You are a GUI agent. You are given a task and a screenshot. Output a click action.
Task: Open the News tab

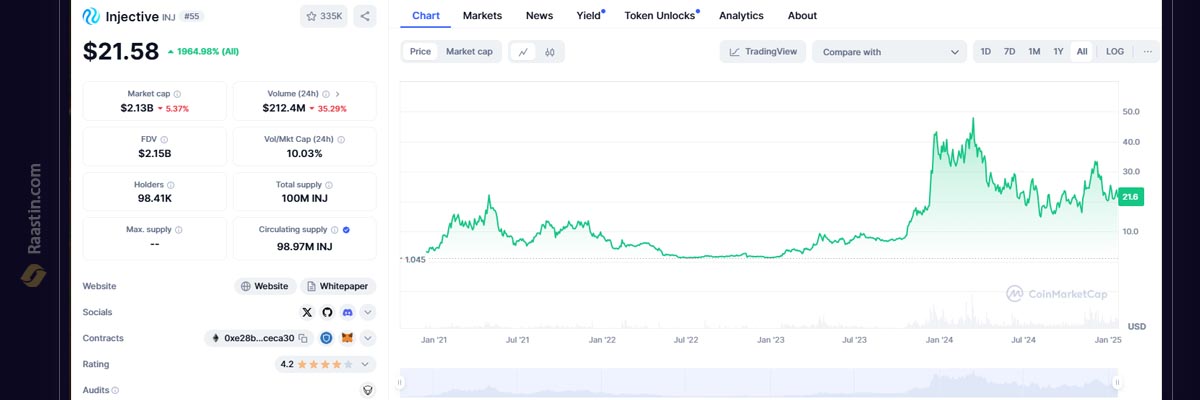(539, 16)
